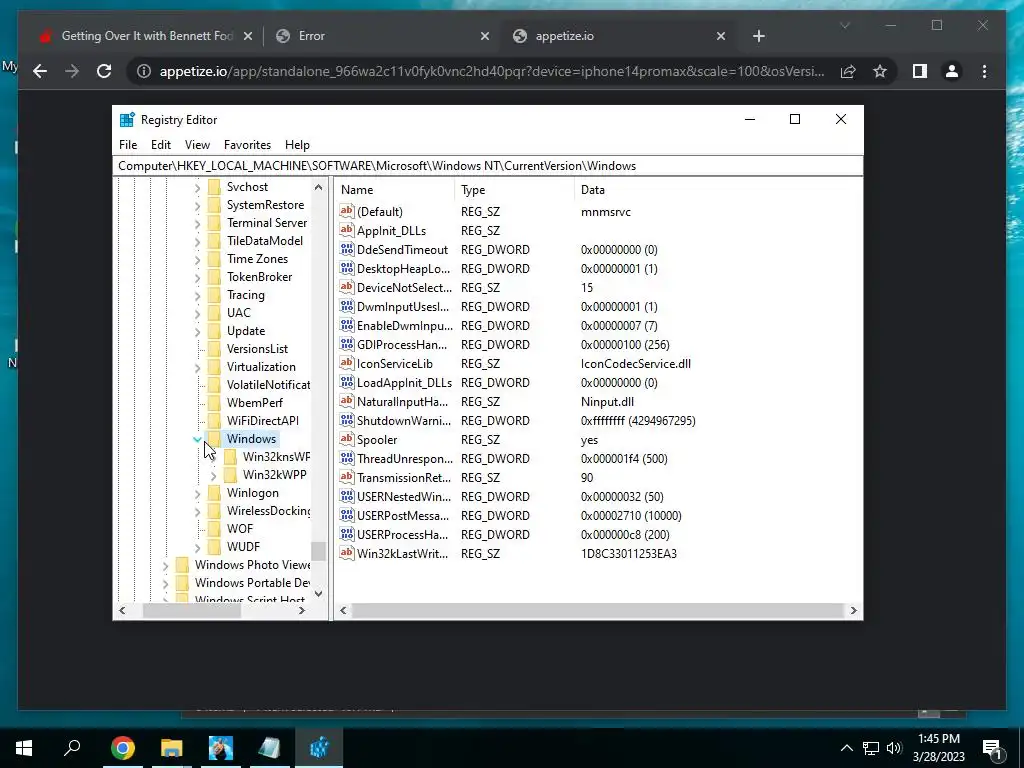Open the View menu in Registry Editor
This screenshot has height=768, width=1024.
click(197, 145)
